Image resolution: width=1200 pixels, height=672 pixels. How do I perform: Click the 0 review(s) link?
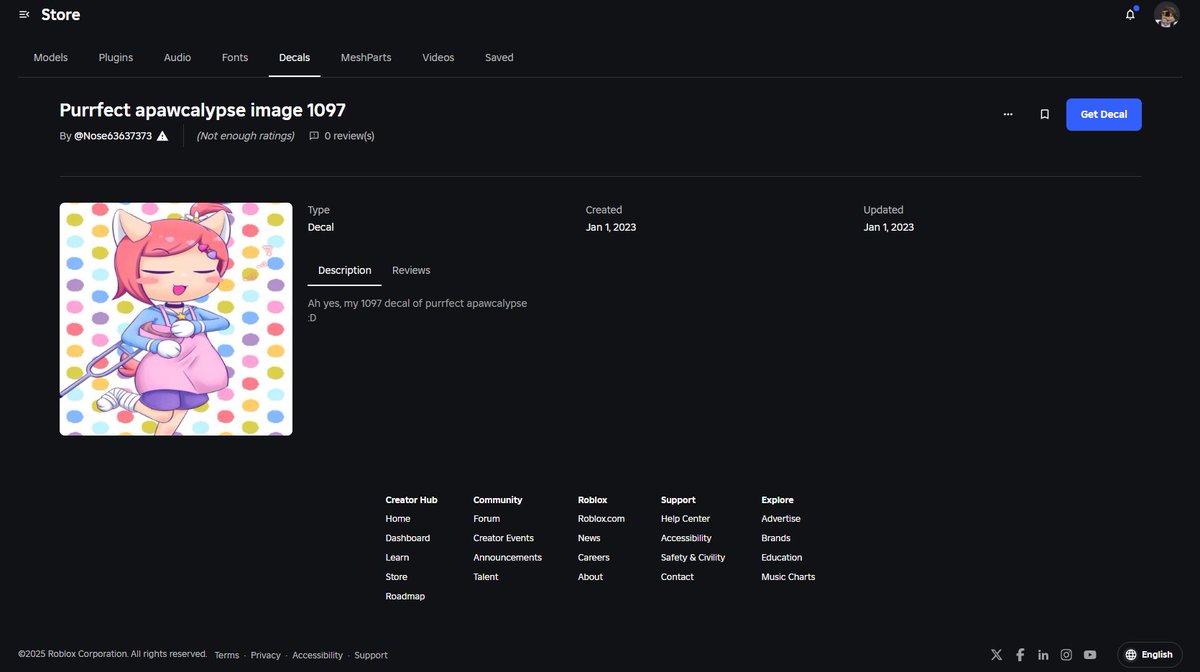coord(349,136)
